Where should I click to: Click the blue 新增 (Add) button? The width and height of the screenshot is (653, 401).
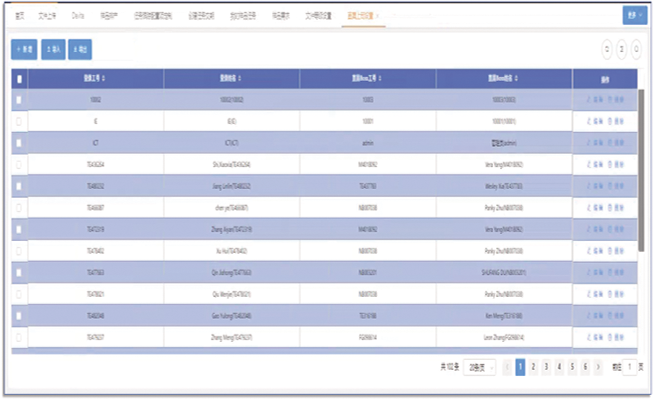tap(23, 48)
